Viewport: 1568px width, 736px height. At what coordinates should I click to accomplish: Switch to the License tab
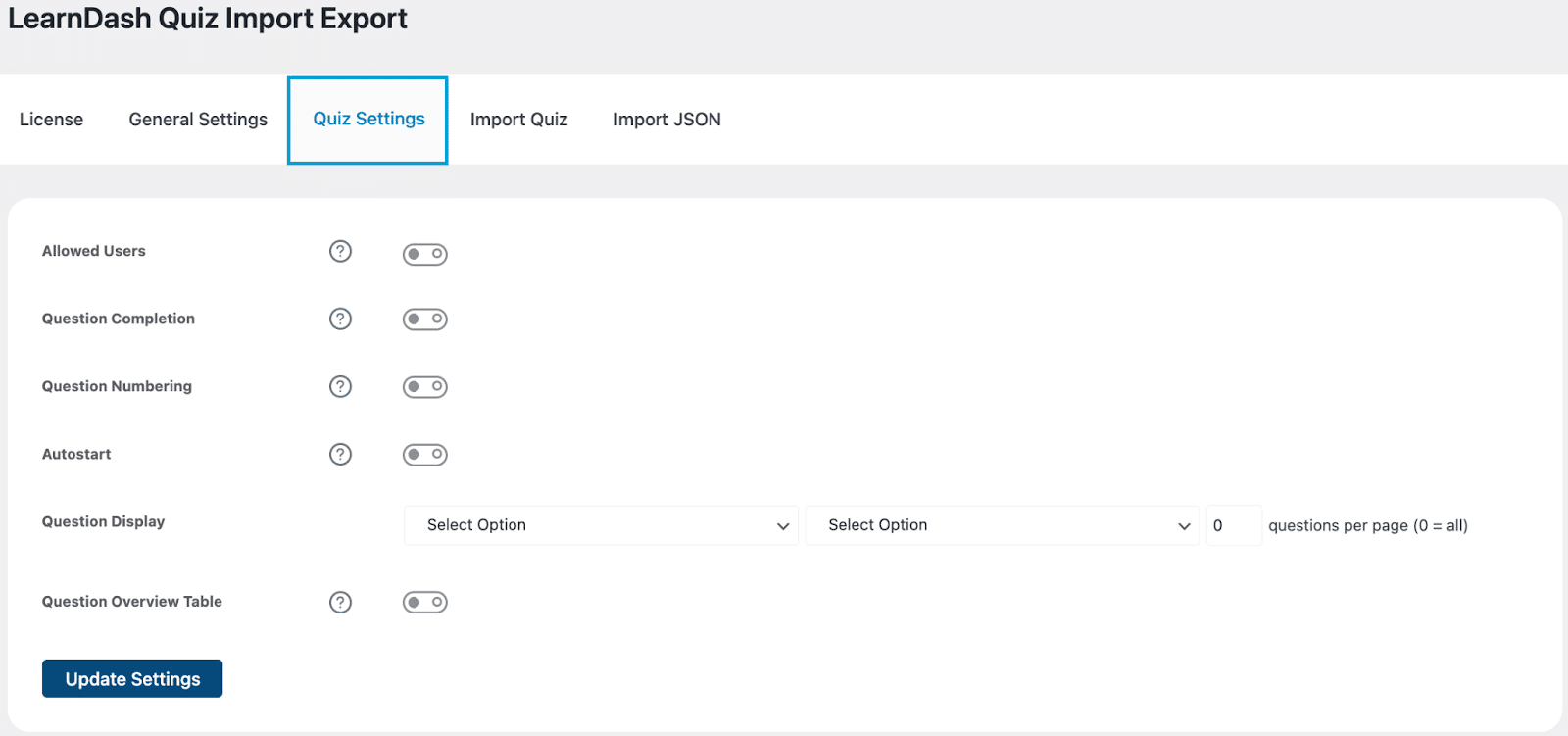tap(51, 120)
